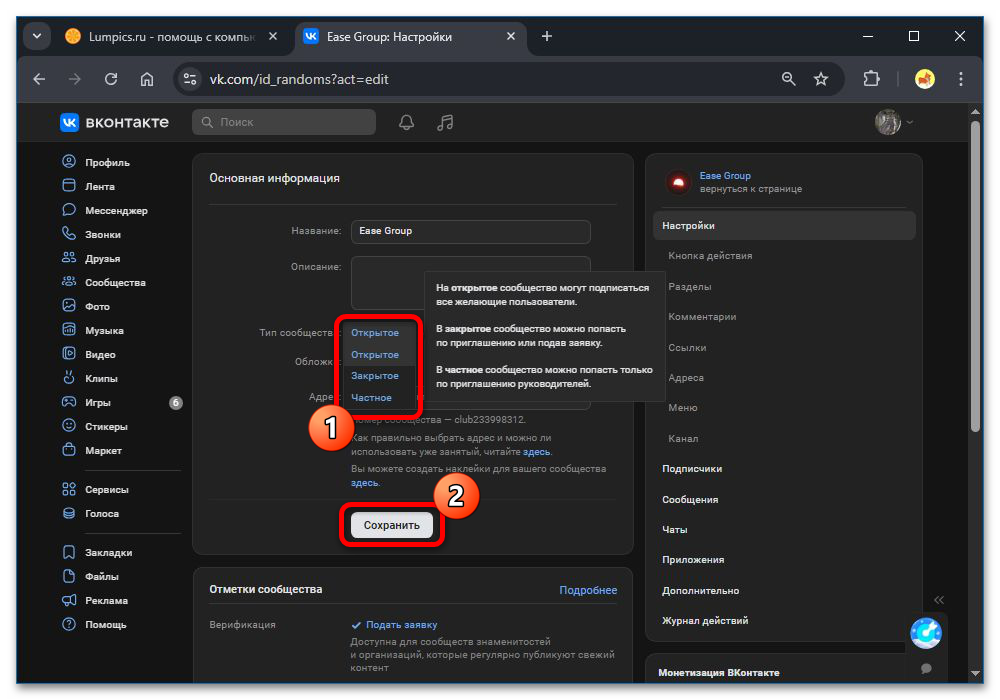1000x700 pixels.
Task: Select Частное community type option
Action: 371,398
